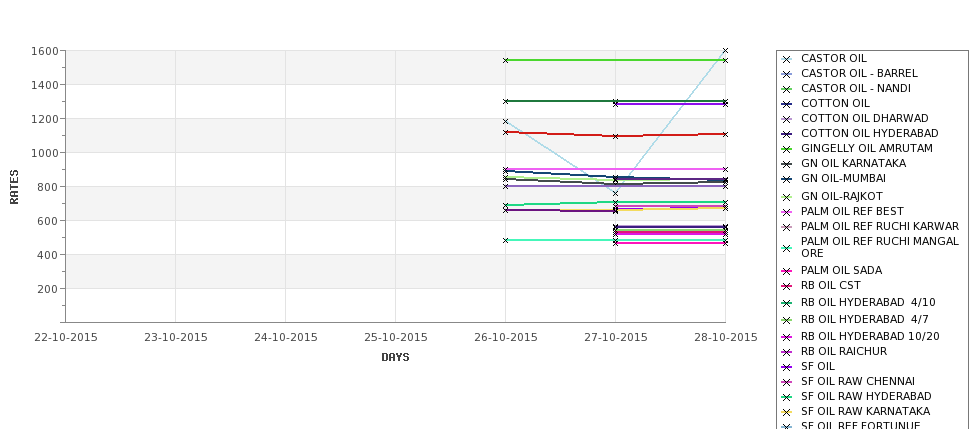Click the PALM OIL REF RUCHI MANGALORE label

coord(880,247)
